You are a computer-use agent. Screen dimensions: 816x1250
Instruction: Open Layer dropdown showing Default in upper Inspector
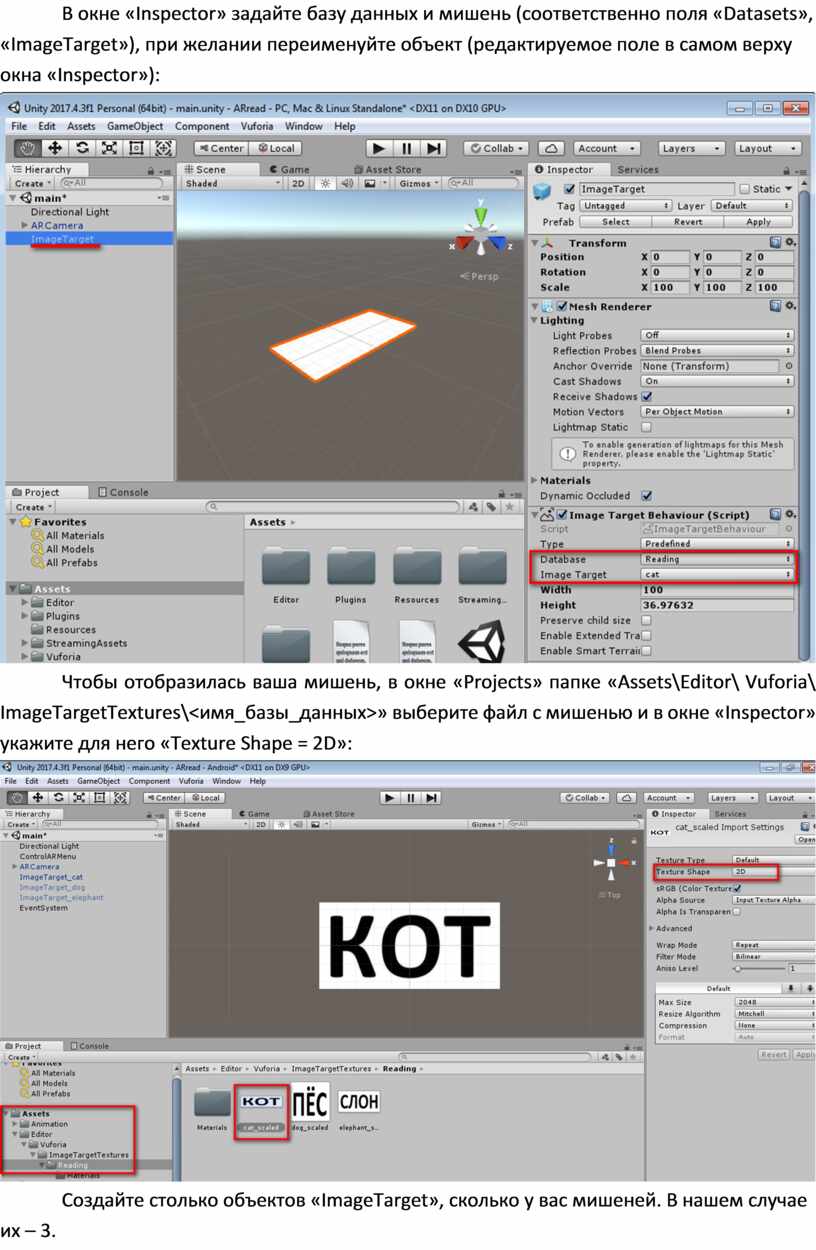click(751, 206)
